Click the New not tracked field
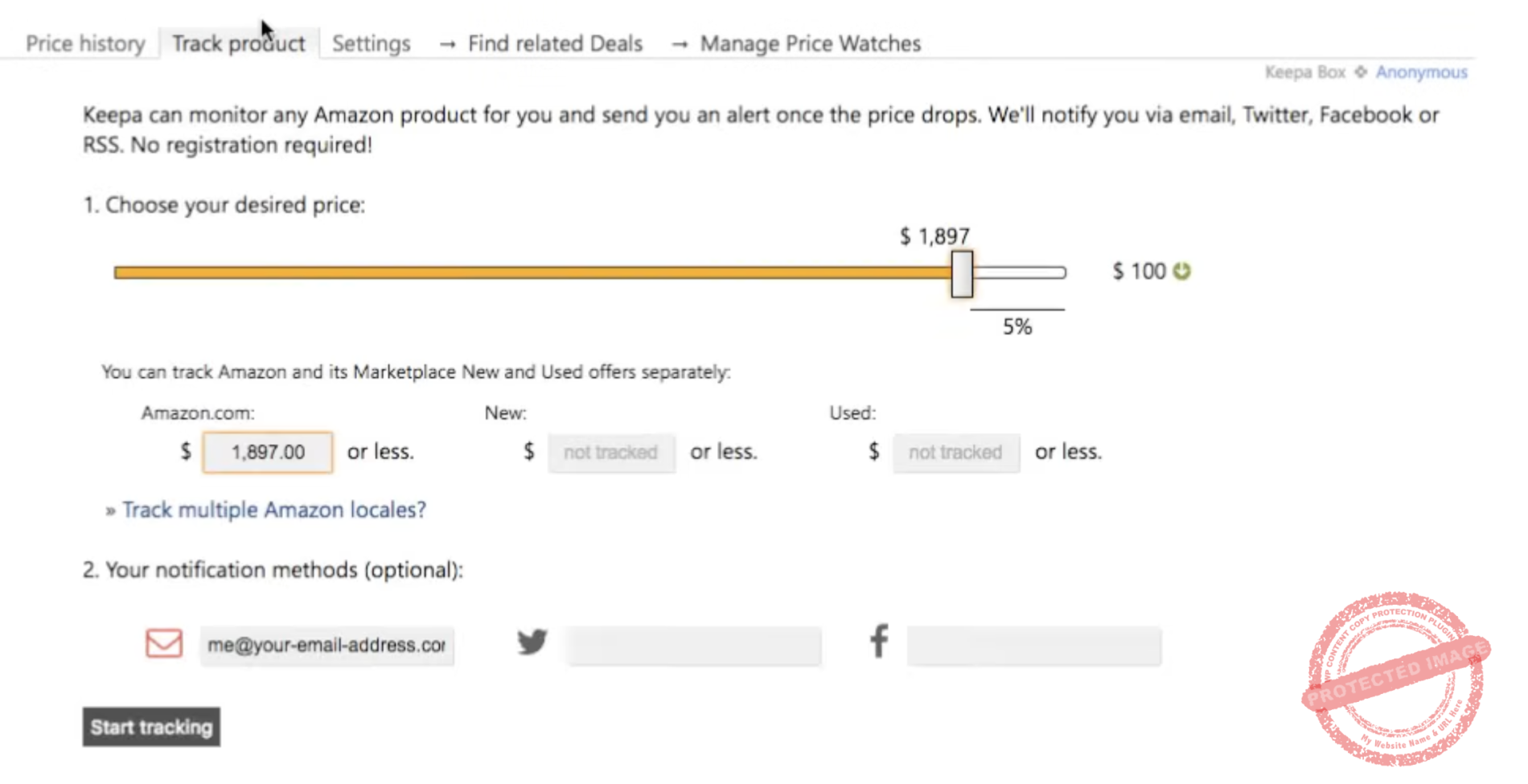Image resolution: width=1528 pixels, height=784 pixels. 611,452
